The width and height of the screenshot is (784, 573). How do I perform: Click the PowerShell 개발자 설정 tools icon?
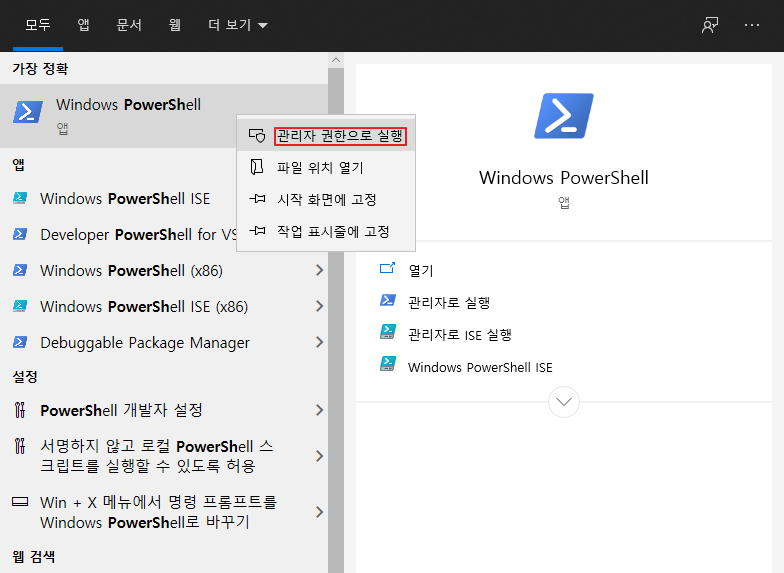[x=20, y=410]
